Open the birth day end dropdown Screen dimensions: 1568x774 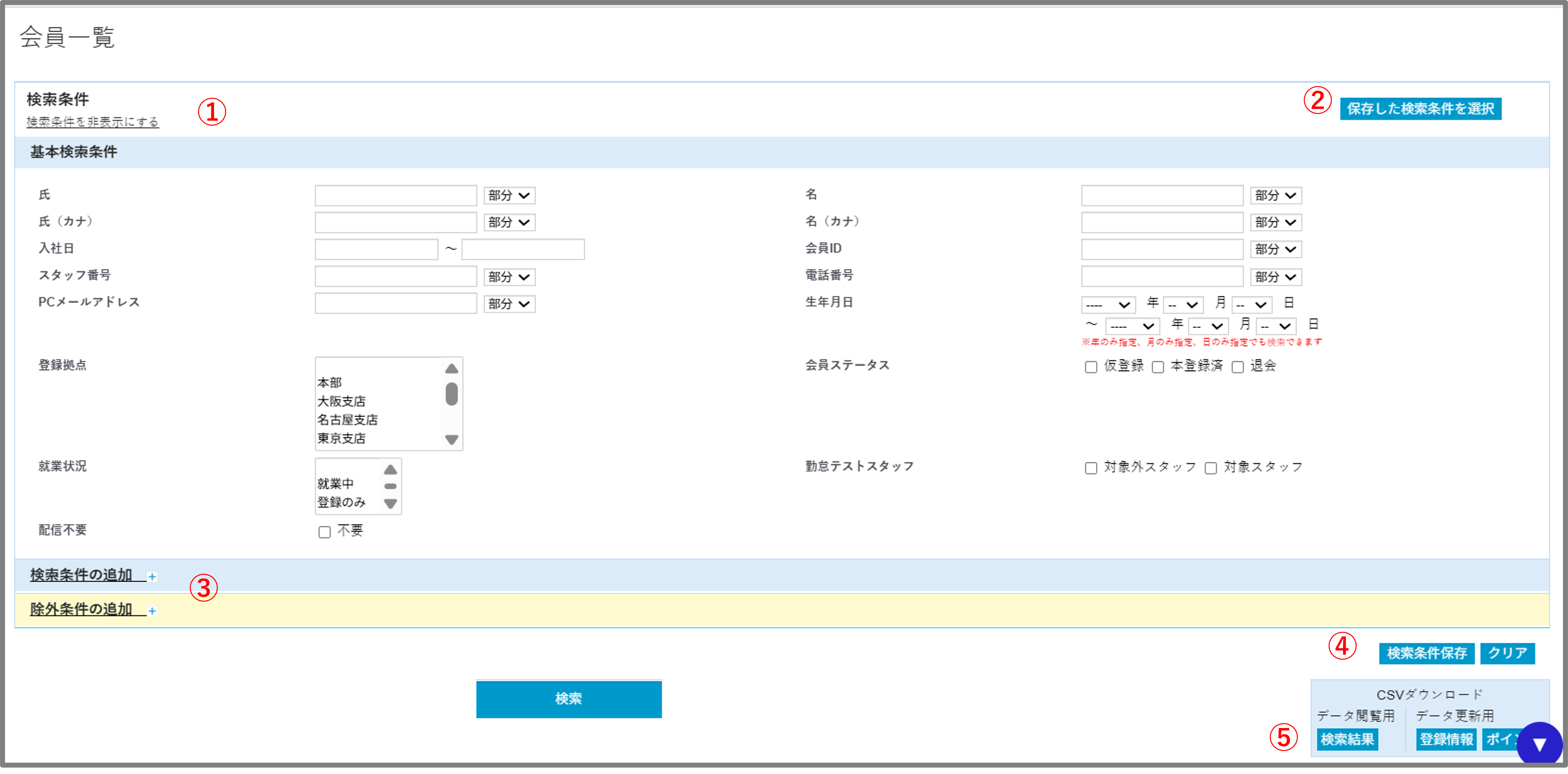click(1276, 326)
